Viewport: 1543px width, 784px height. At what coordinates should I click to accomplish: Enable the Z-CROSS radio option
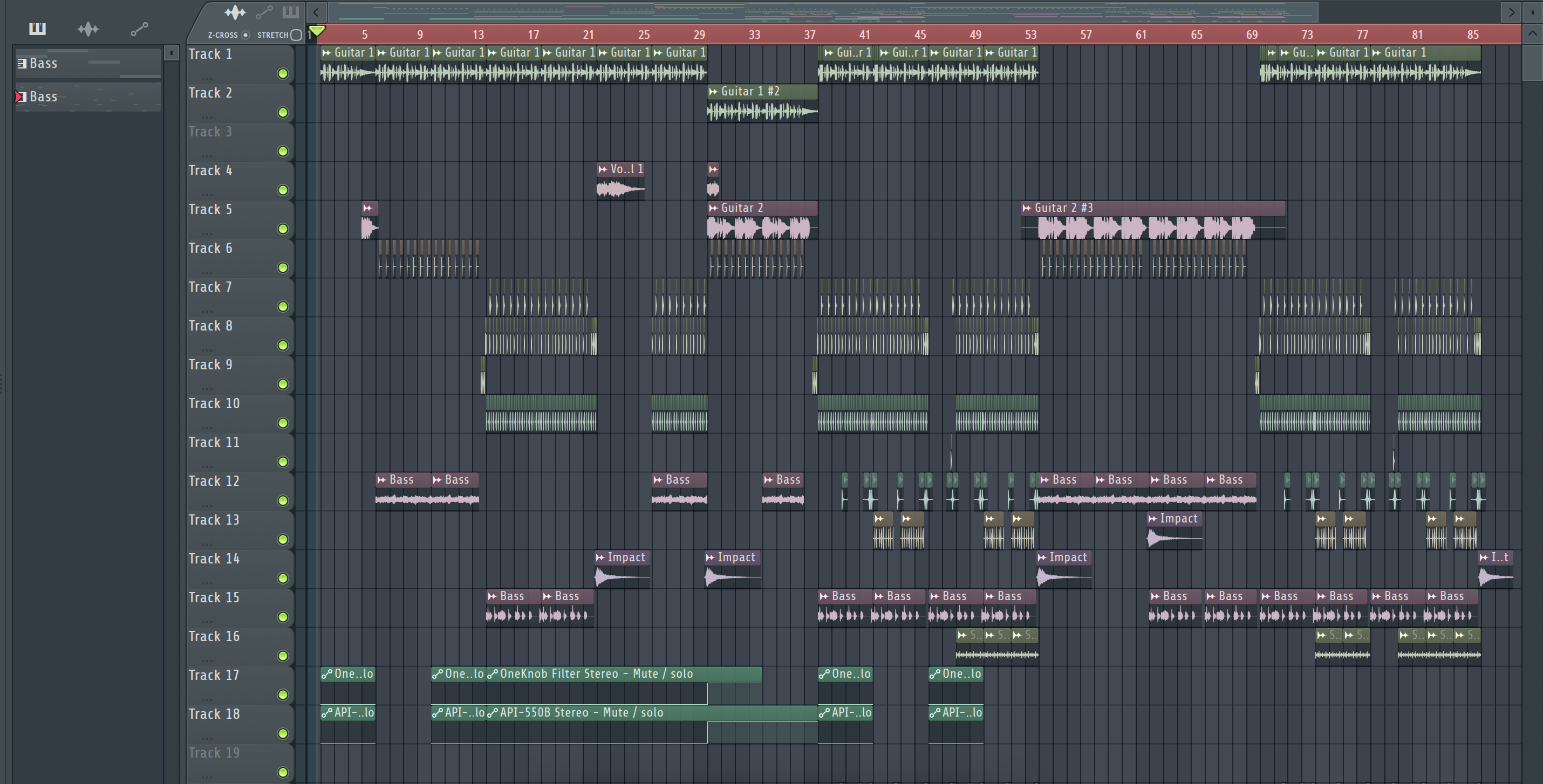tap(245, 35)
